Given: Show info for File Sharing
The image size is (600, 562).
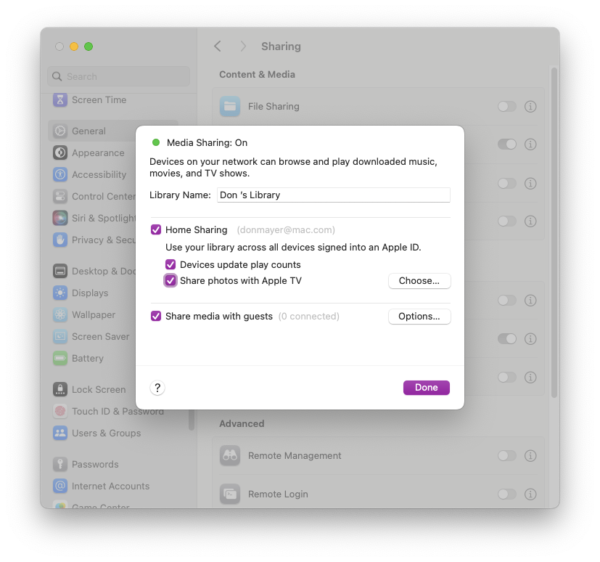Looking at the screenshot, I should point(530,106).
